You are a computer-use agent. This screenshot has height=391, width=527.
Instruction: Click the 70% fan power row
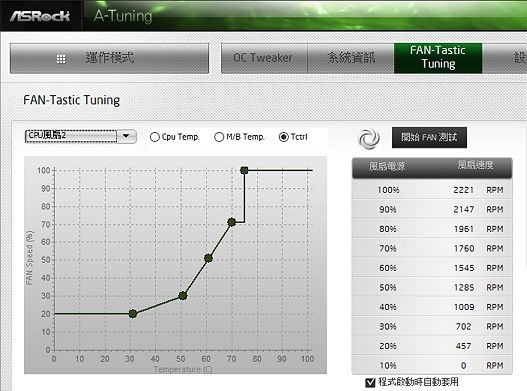[432, 248]
